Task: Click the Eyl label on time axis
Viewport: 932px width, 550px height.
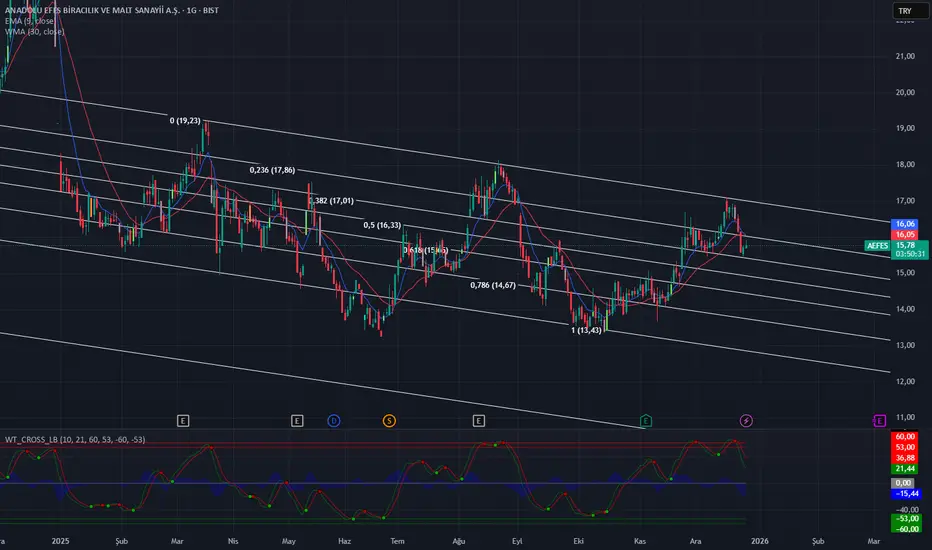Action: coord(517,541)
